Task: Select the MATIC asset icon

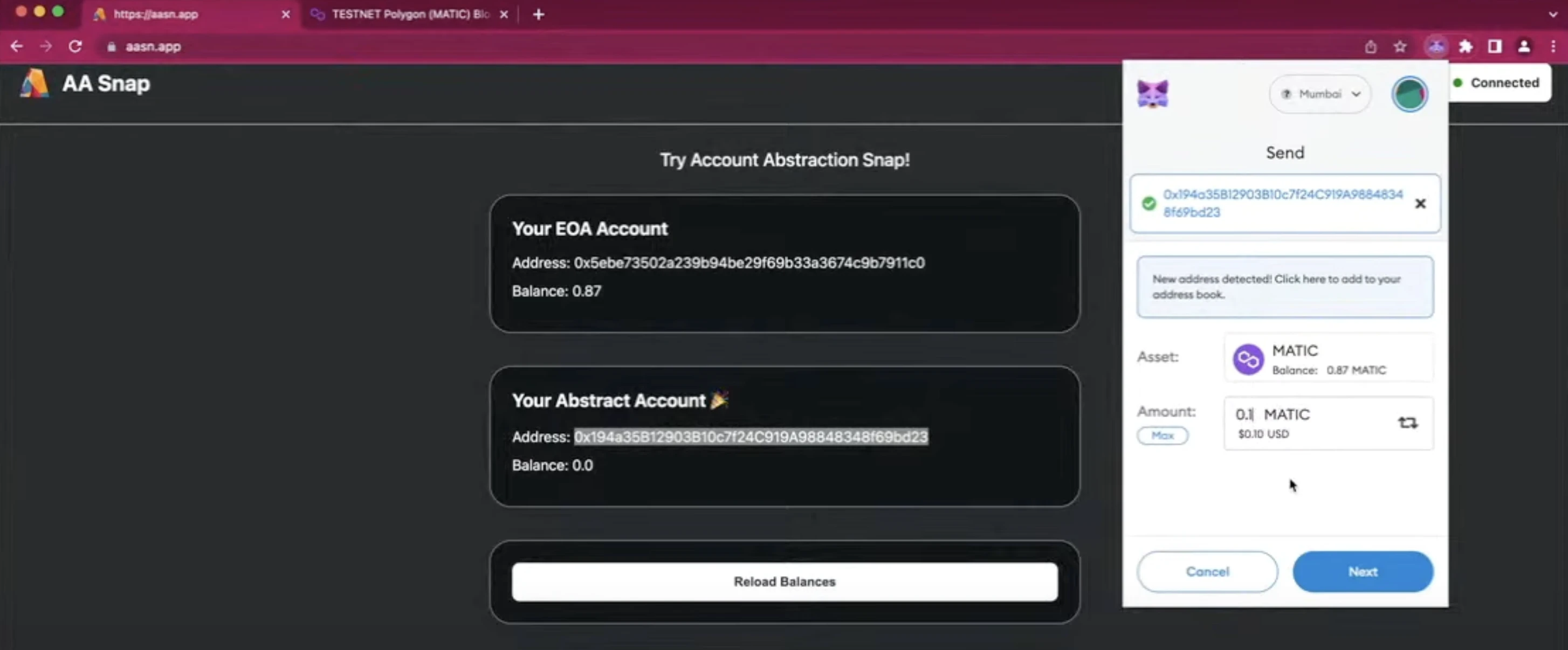Action: click(x=1248, y=358)
